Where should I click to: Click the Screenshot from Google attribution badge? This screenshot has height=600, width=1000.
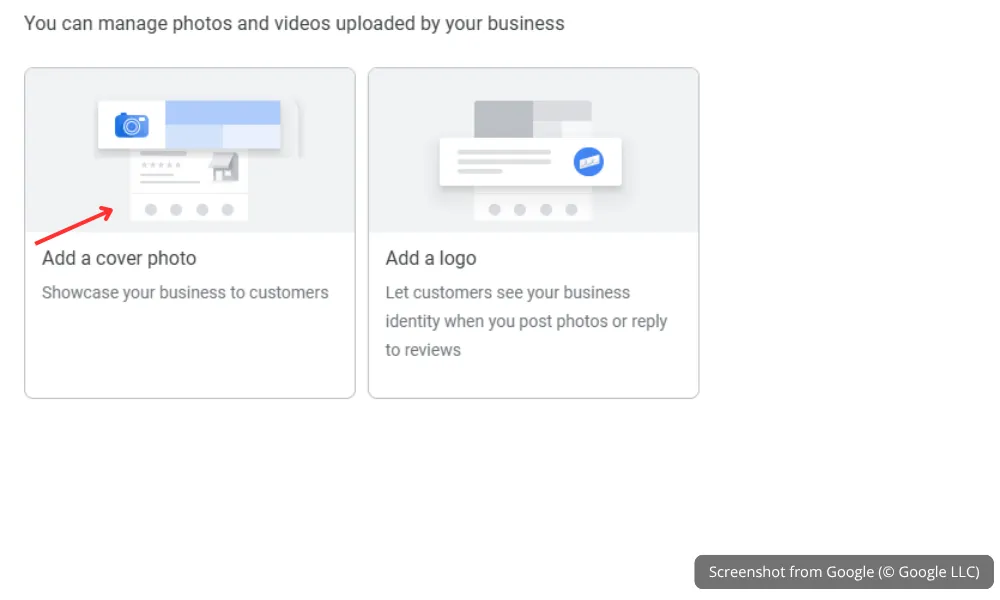click(x=843, y=572)
